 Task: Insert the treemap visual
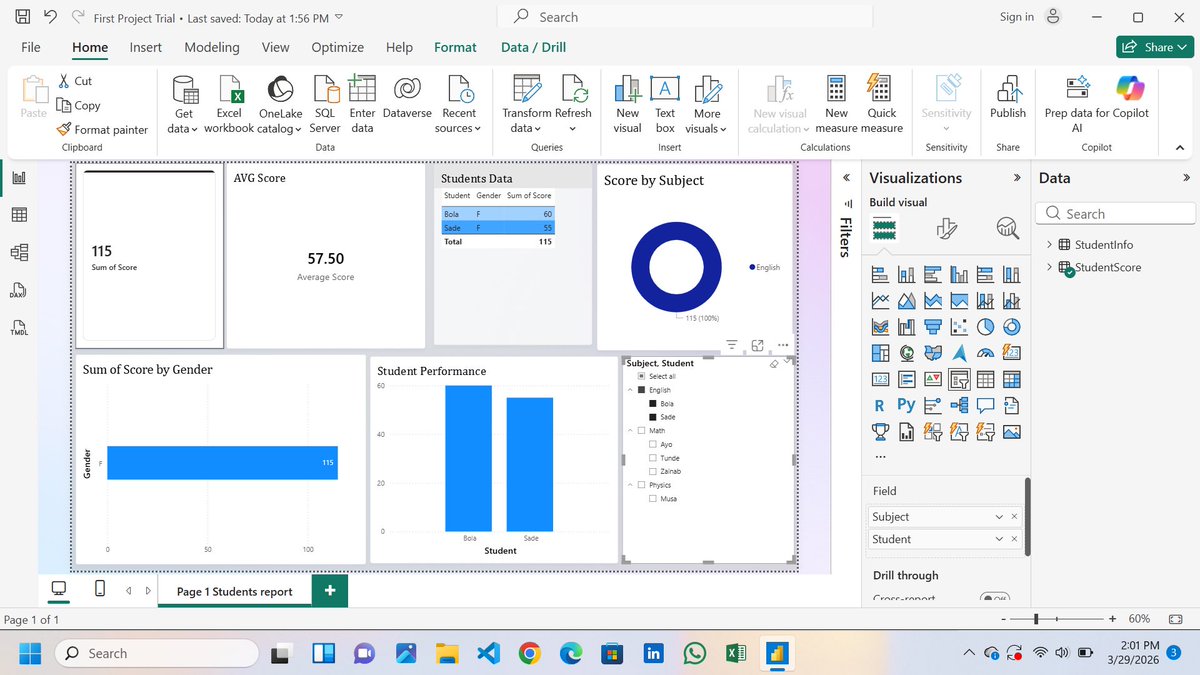[881, 352]
